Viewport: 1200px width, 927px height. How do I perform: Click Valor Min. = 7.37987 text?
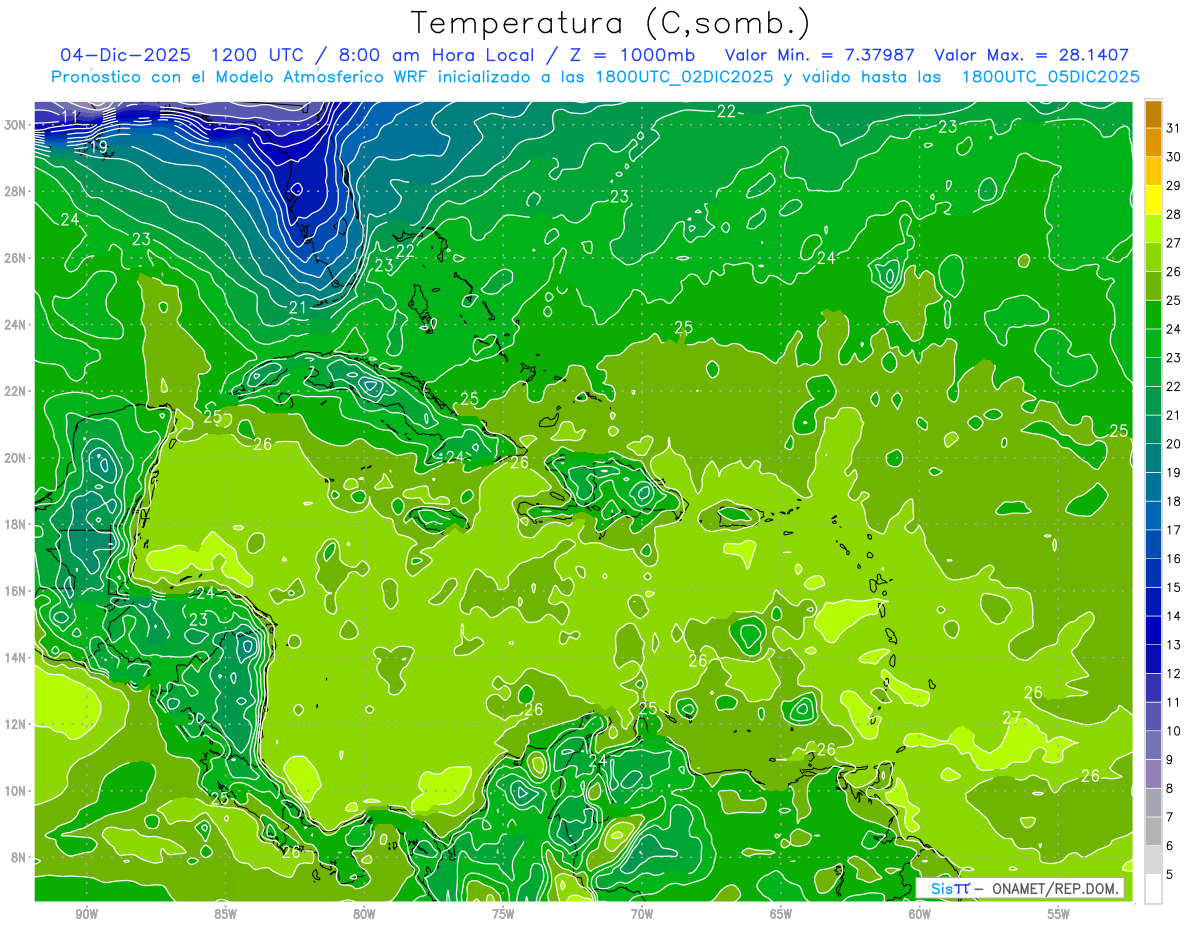[x=819, y=55]
